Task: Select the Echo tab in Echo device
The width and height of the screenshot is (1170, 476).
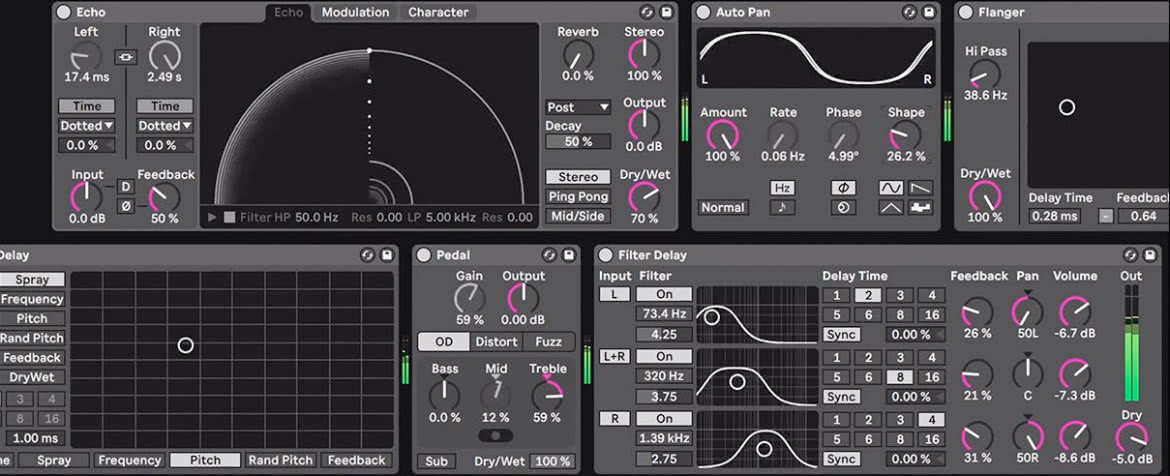Action: [288, 12]
